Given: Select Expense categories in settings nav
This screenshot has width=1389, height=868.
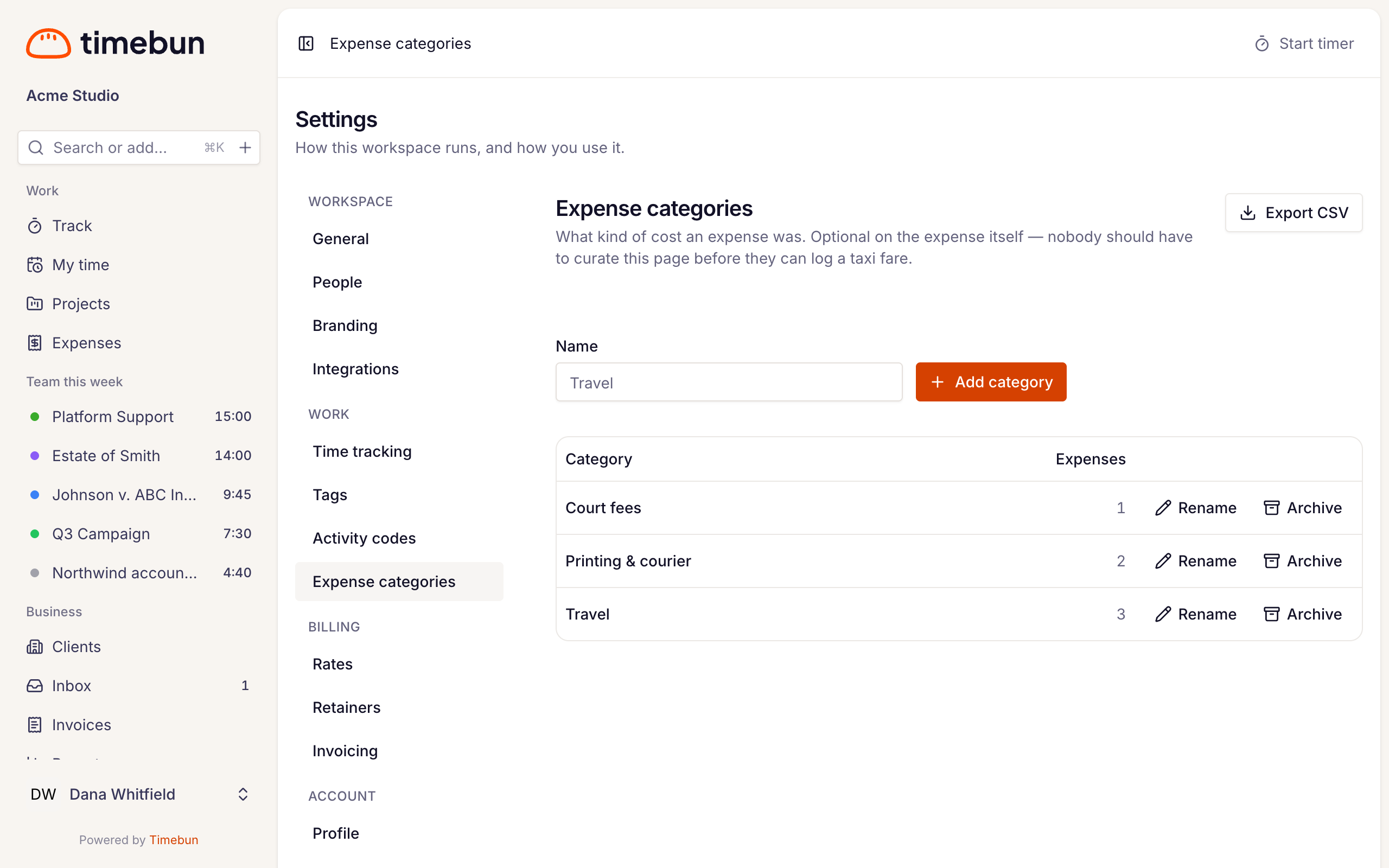Looking at the screenshot, I should [x=399, y=582].
